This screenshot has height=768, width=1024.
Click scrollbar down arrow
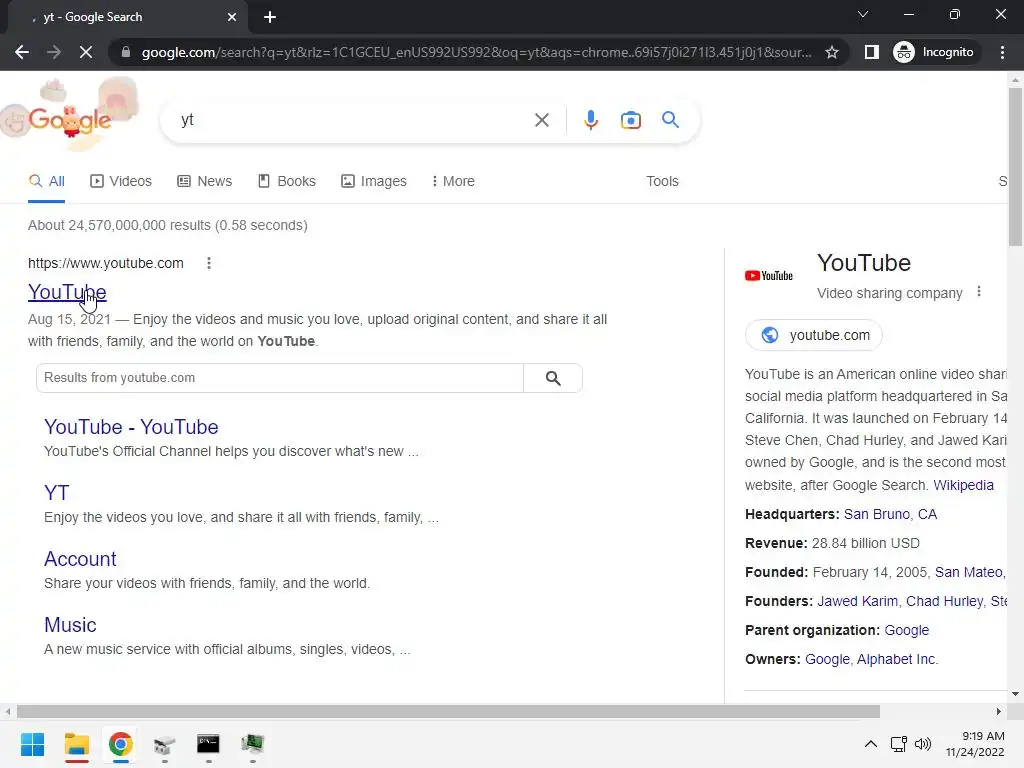tap(1015, 694)
